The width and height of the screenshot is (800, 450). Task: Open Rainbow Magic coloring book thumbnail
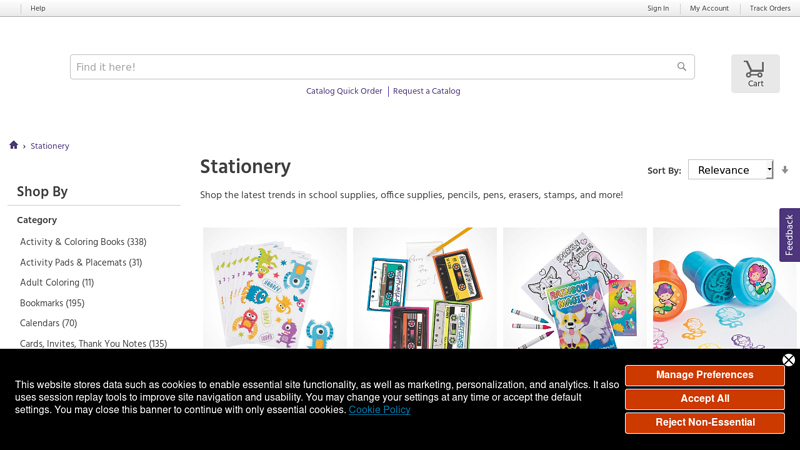(x=575, y=288)
